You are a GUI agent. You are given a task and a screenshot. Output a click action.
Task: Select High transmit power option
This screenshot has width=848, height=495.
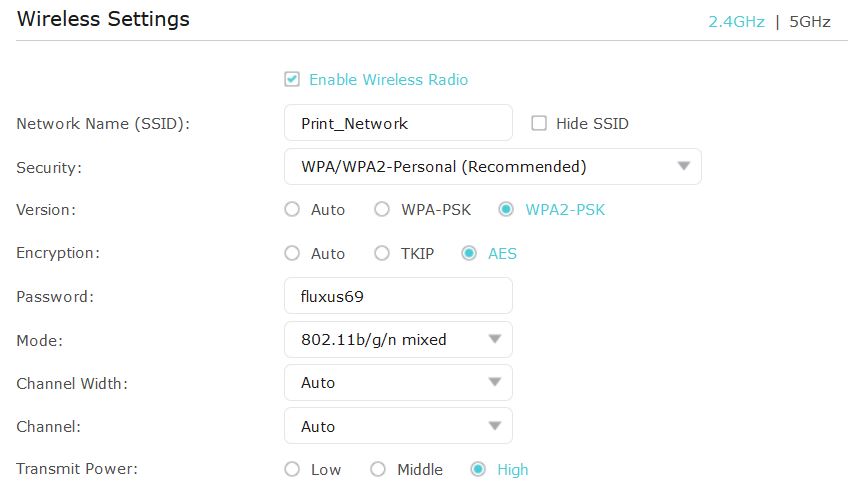478,469
